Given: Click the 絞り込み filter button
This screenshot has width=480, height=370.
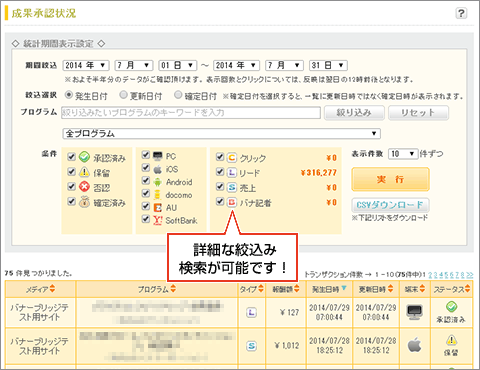Looking at the screenshot, I should (x=354, y=113).
